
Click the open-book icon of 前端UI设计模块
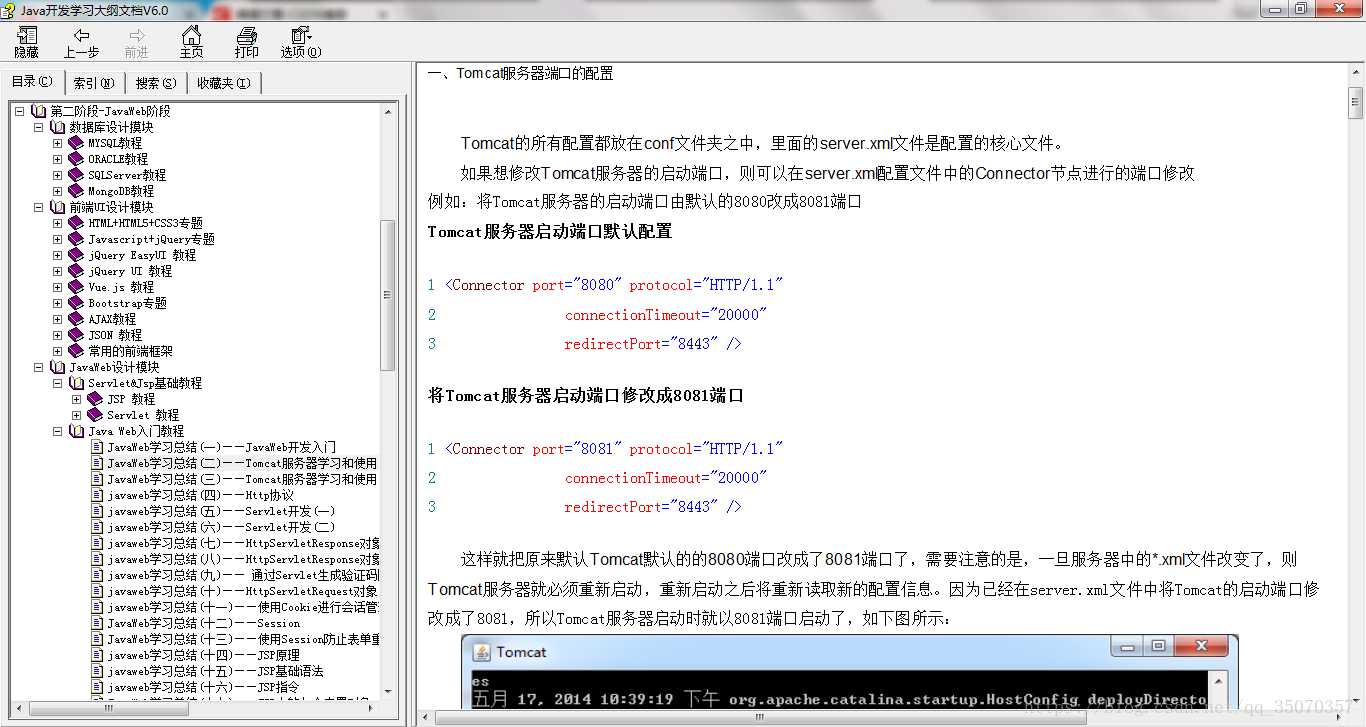tap(57, 207)
